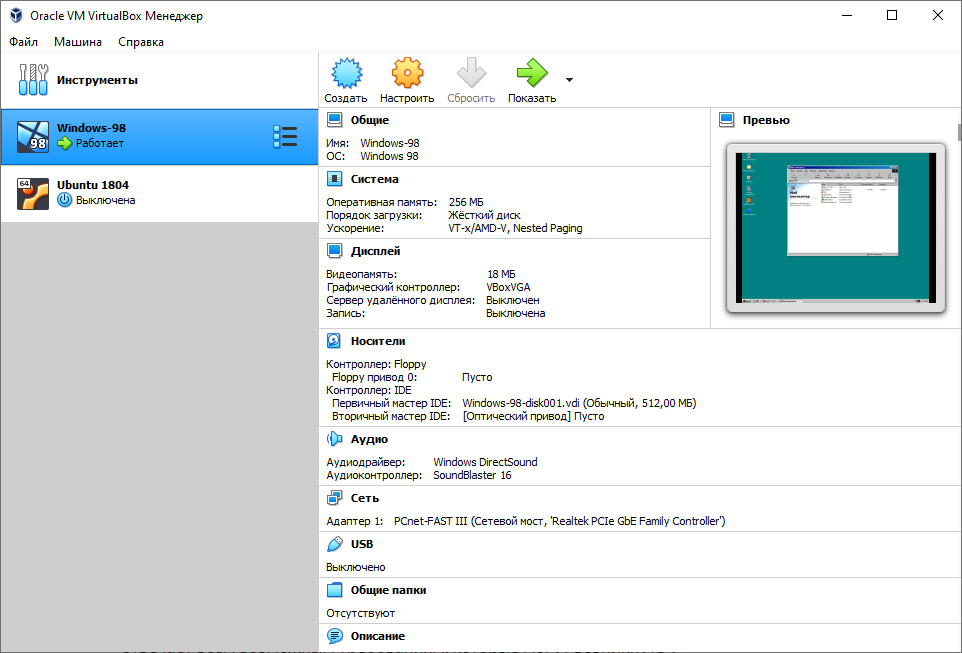Screen dimensions: 962x653
Task: Click the VirtualBox logo in the title bar
Action: click(16, 15)
